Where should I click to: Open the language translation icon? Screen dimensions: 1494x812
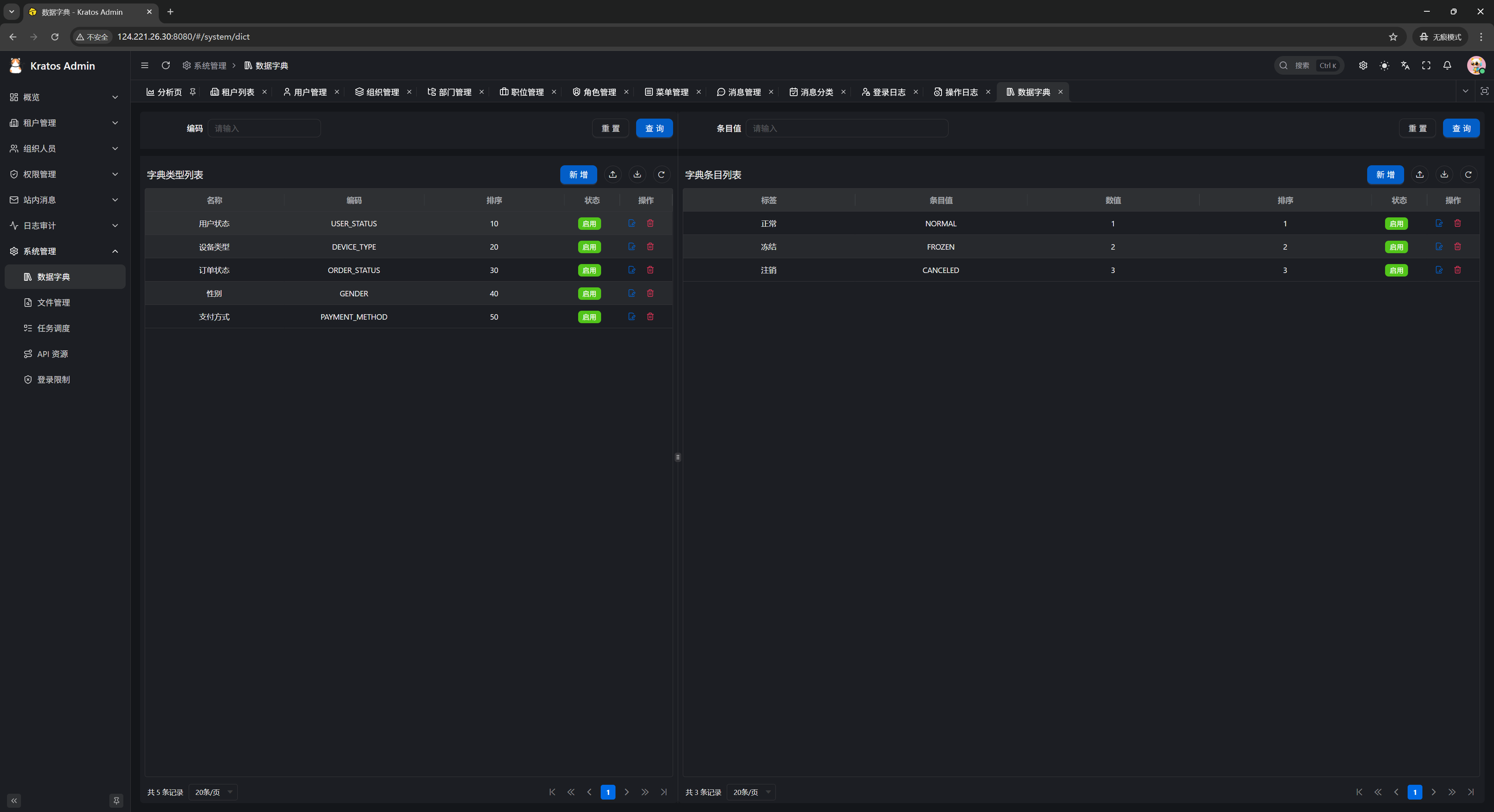(x=1405, y=65)
